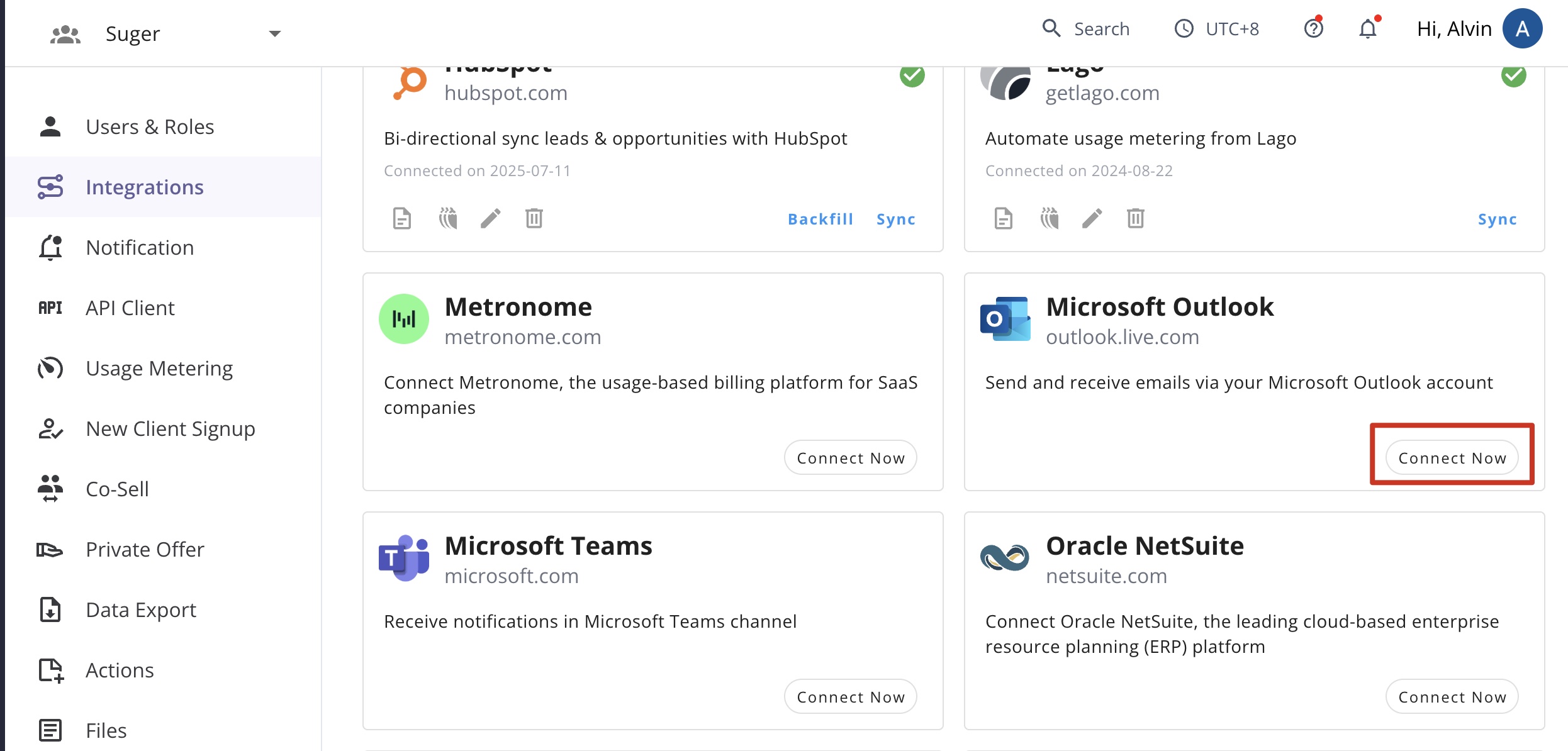1568x751 pixels.
Task: Open the Search tool in the top bar
Action: pyautogui.click(x=1086, y=28)
